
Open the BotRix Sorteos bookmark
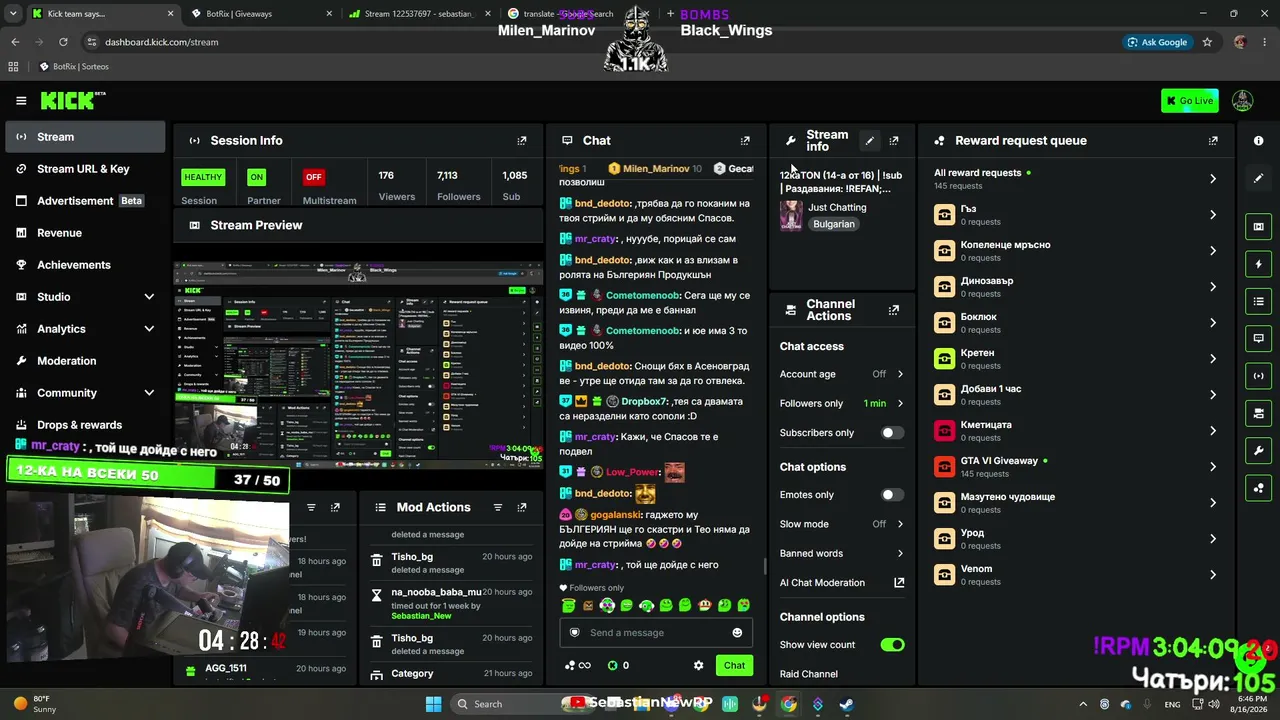click(74, 67)
